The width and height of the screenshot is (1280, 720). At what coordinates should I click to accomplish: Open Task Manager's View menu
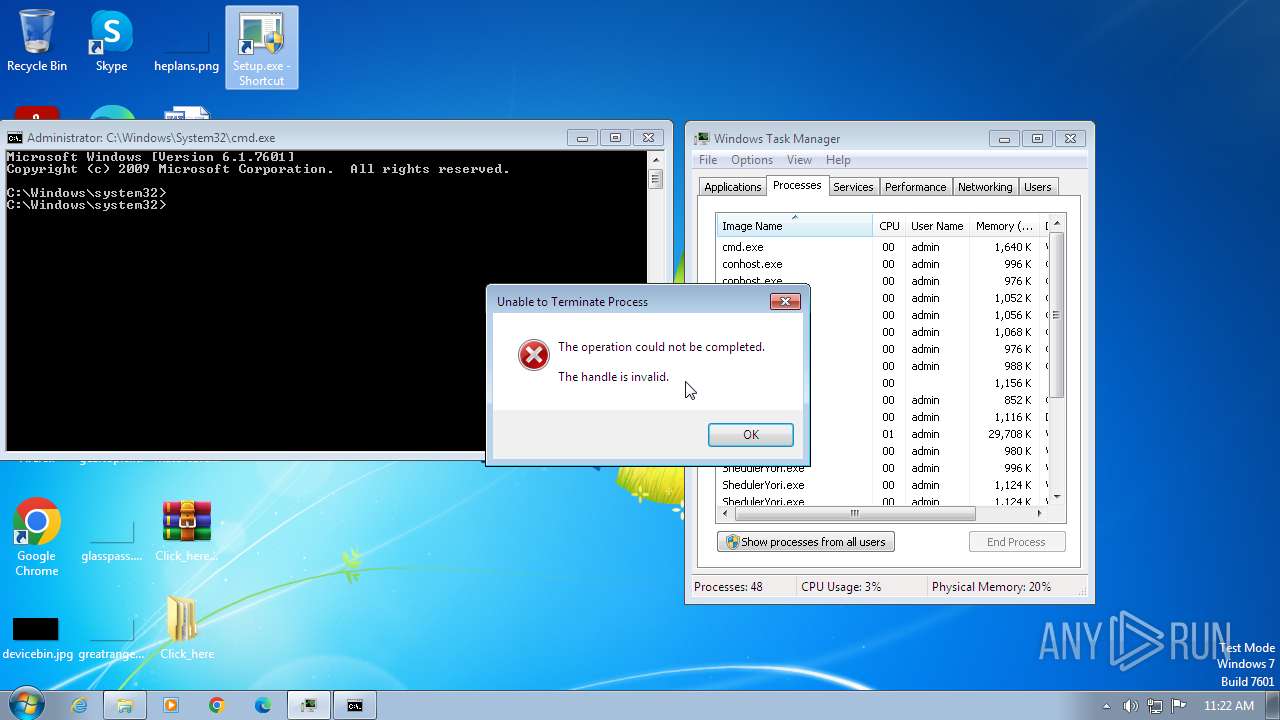coord(799,160)
